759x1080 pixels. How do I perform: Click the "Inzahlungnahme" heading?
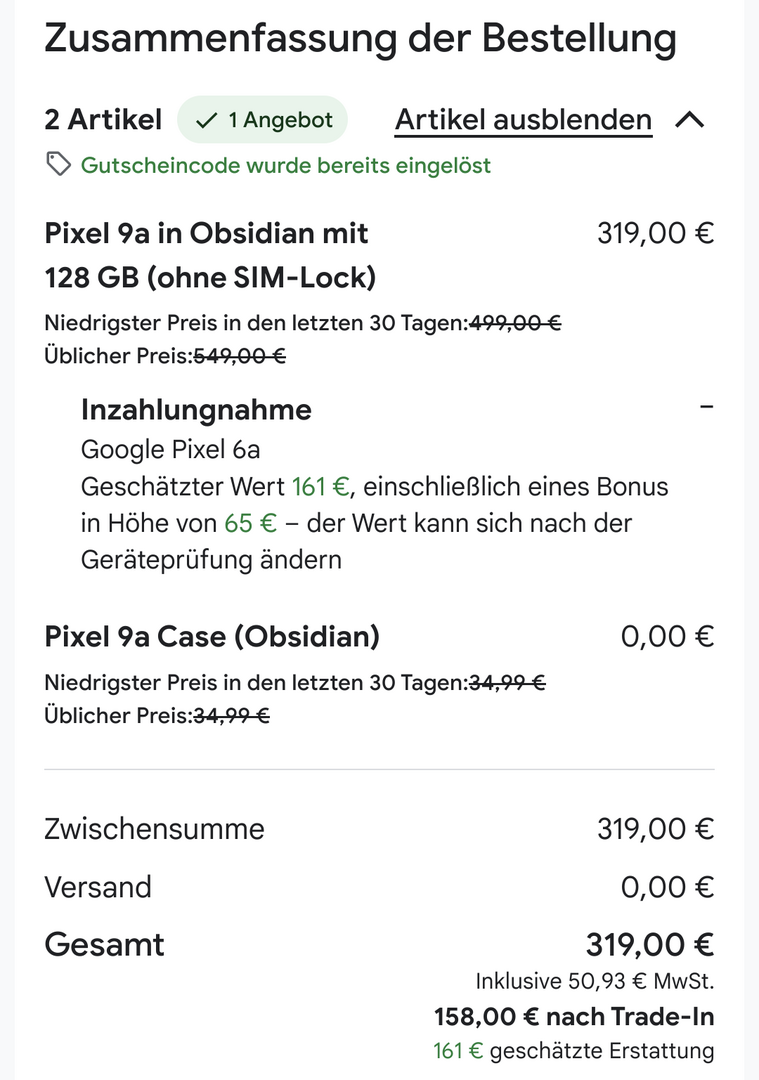coord(196,409)
